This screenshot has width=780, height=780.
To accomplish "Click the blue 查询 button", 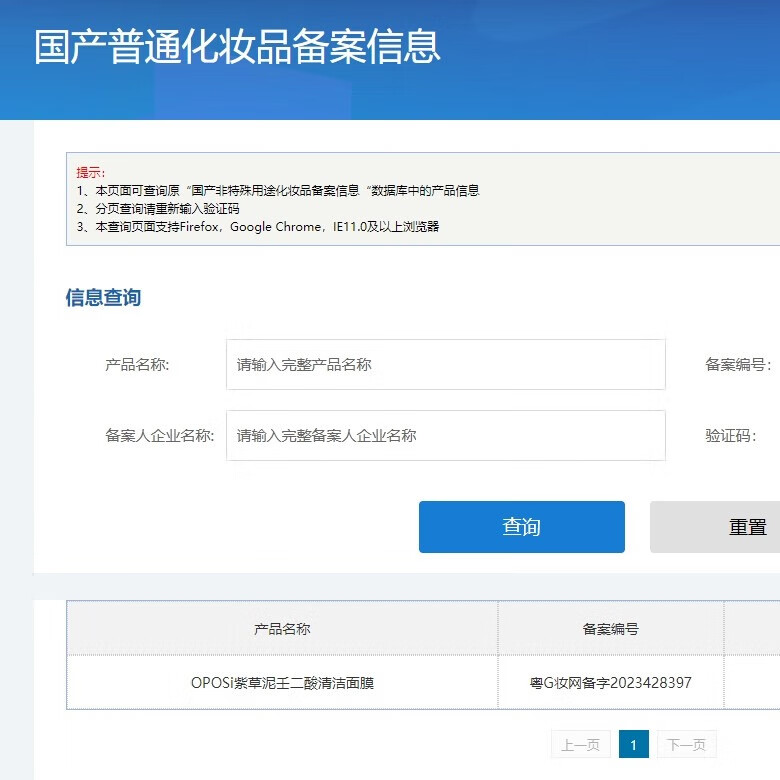I will 522,527.
